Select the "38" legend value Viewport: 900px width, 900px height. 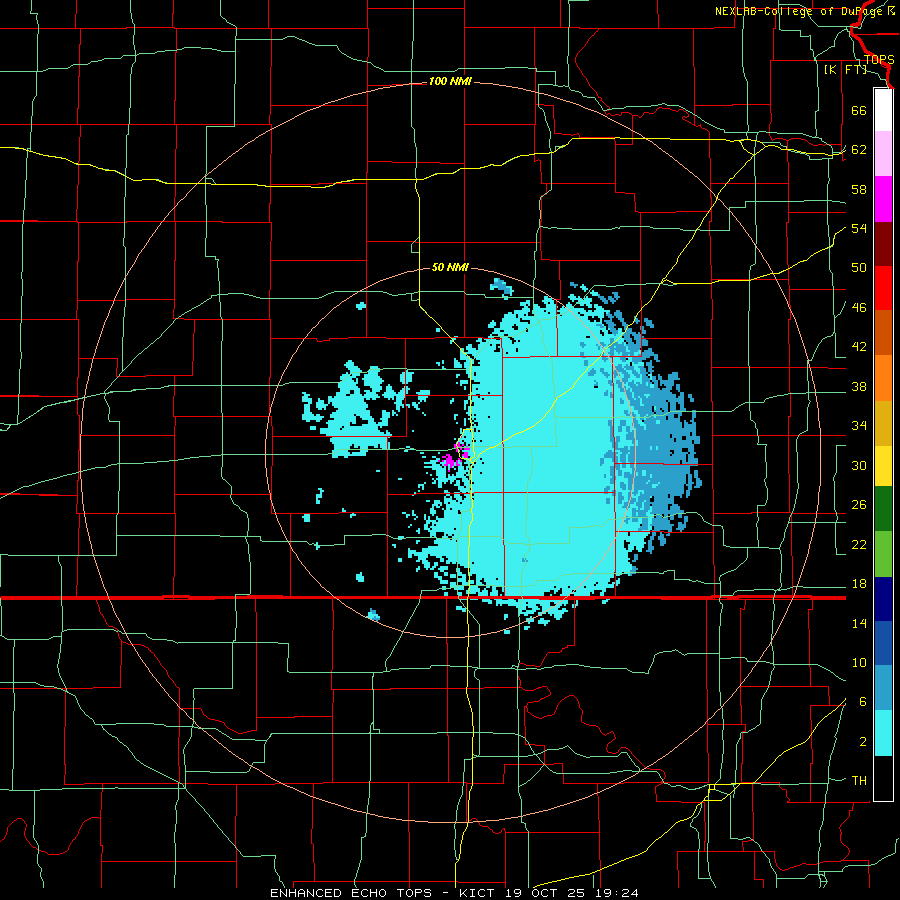pos(859,386)
